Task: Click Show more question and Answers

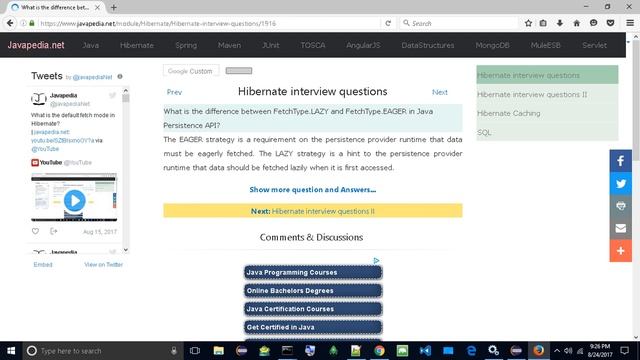Action: (x=313, y=190)
